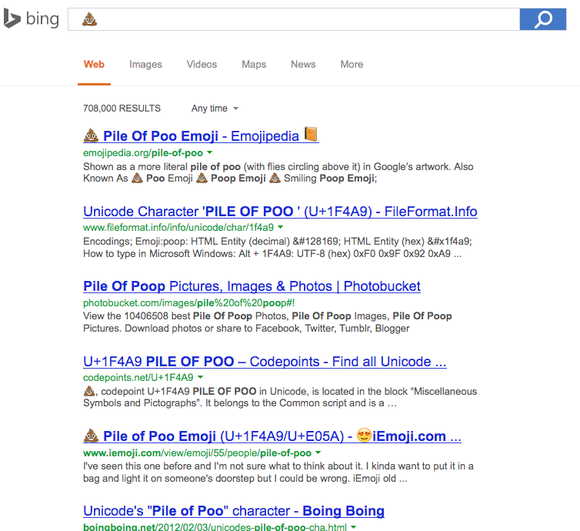The image size is (580, 531).
Task: Open the Pile Of Poop Pictures Photobucket link
Action: (x=252, y=286)
